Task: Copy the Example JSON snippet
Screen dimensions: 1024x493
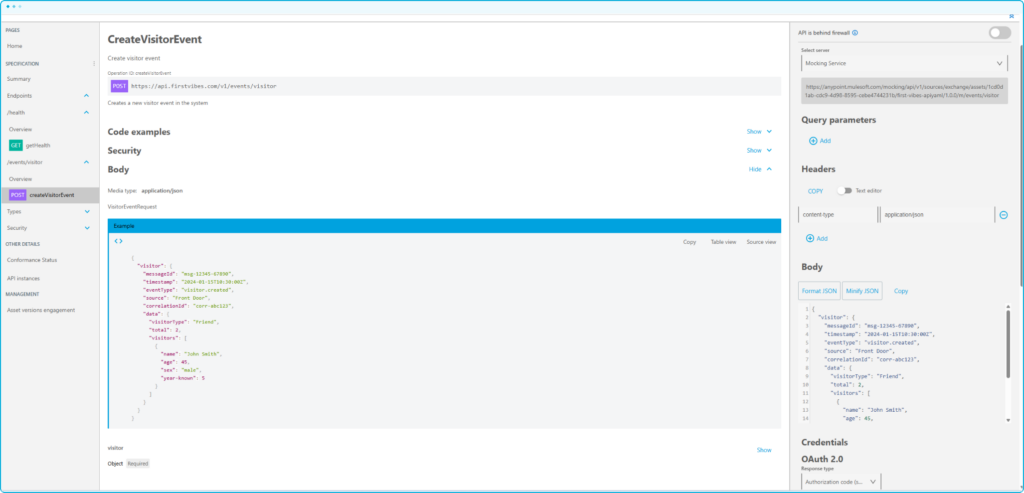Action: pos(690,242)
